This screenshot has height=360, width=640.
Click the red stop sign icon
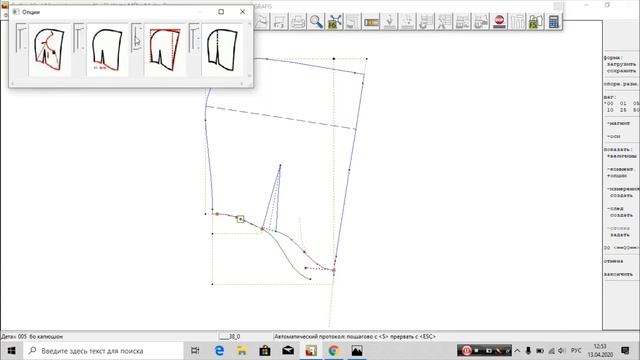499,21
